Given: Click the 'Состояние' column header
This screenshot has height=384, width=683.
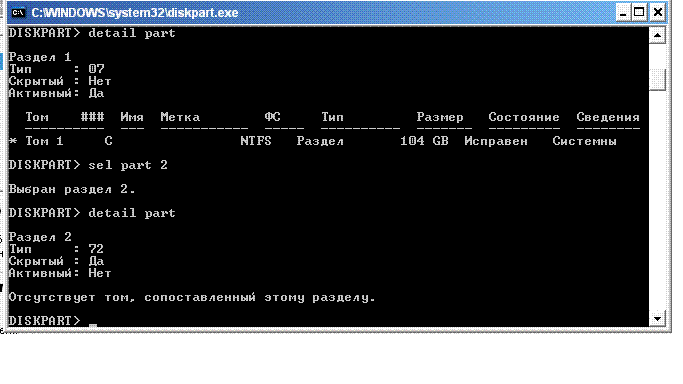Looking at the screenshot, I should (524, 117).
